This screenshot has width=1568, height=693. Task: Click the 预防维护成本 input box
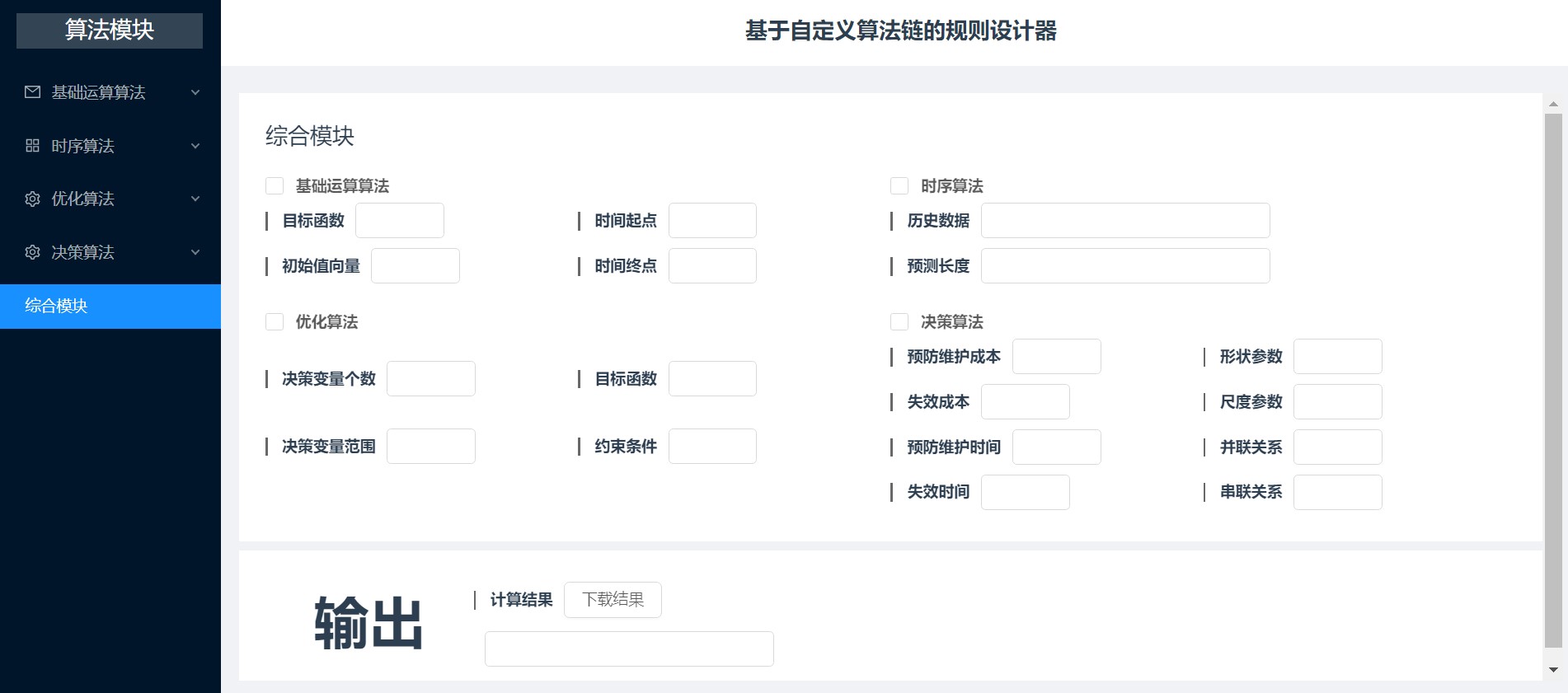click(x=1056, y=357)
